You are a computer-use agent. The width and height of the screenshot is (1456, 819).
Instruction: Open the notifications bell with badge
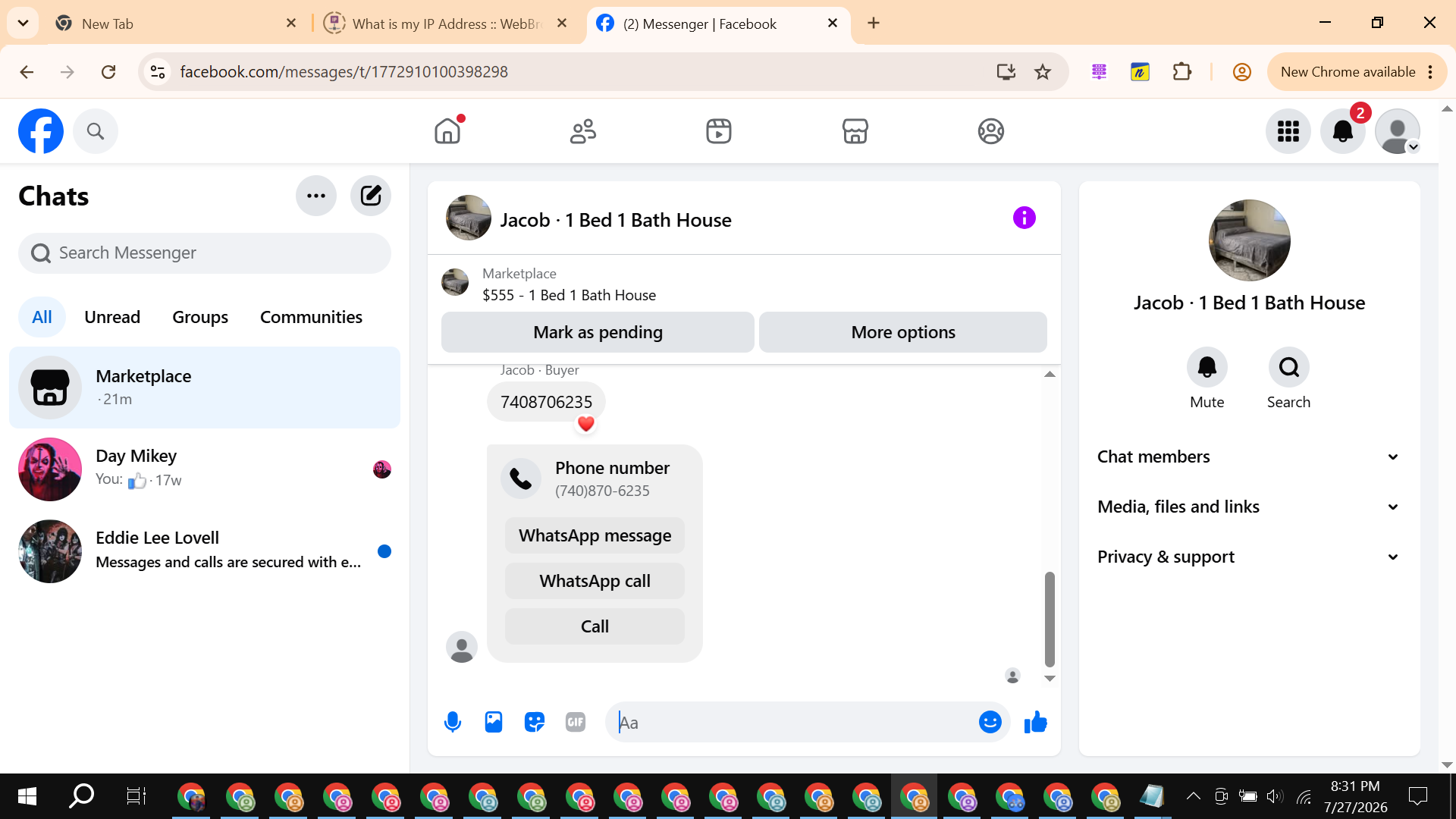[x=1343, y=131]
